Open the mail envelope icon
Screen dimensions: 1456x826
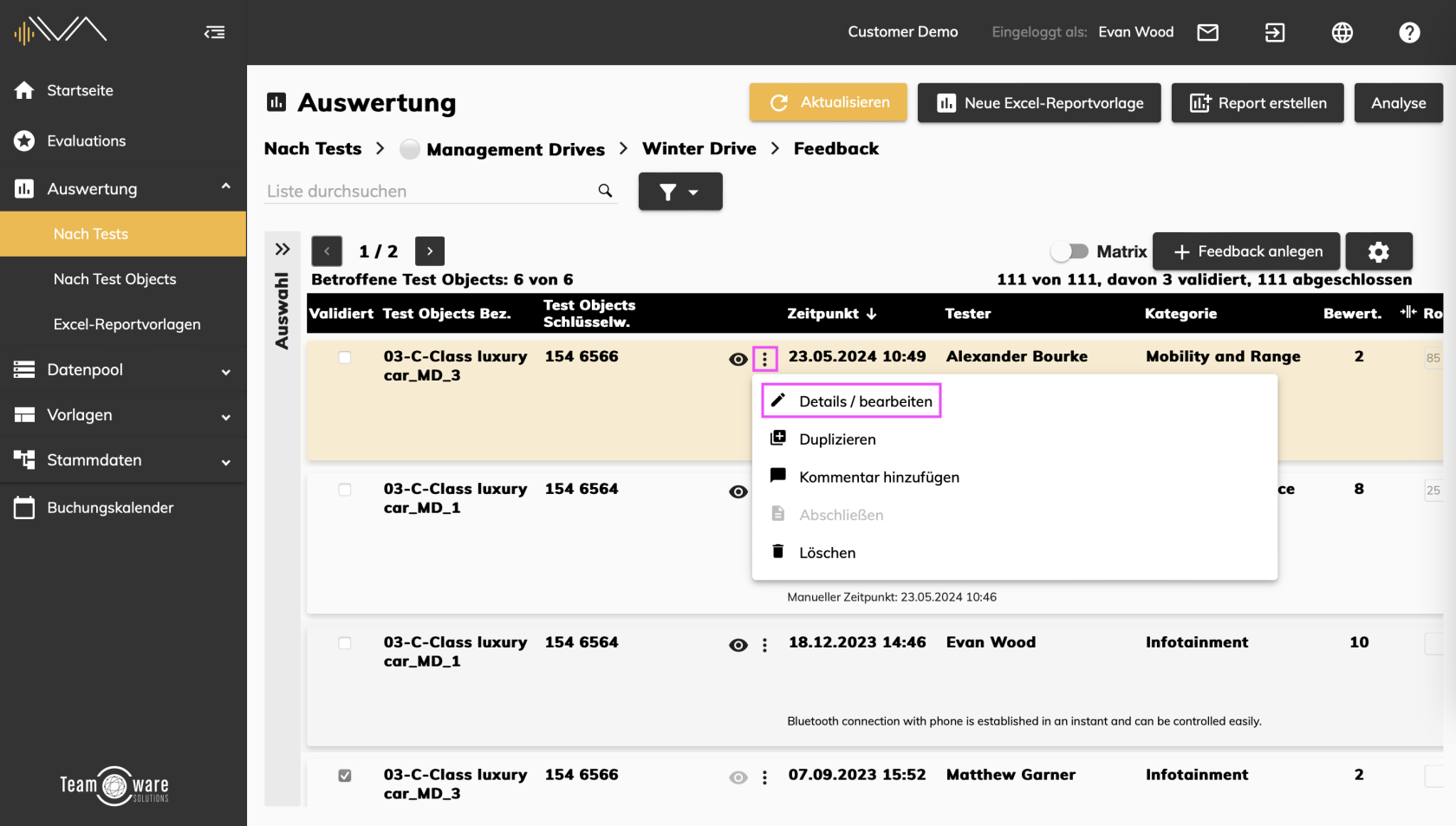pyautogui.click(x=1207, y=32)
